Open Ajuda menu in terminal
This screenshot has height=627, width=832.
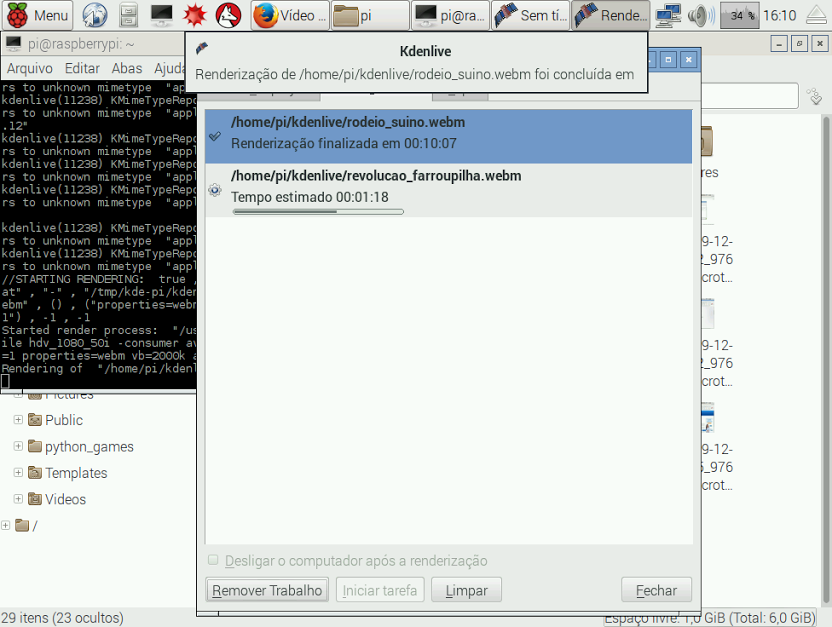pos(169,68)
